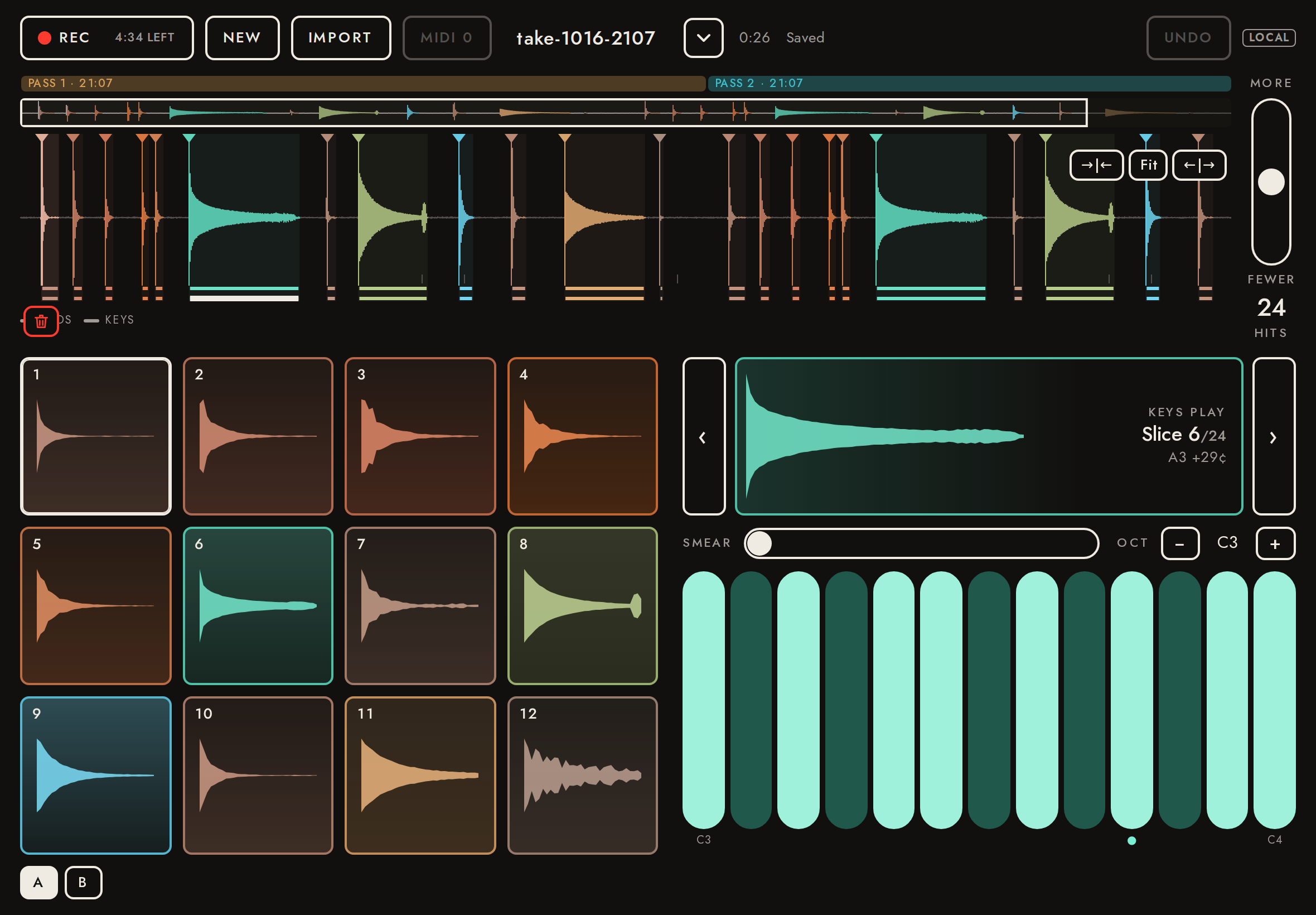Image resolution: width=1316 pixels, height=915 pixels.
Task: Click the red trash delete icon
Action: tap(41, 321)
